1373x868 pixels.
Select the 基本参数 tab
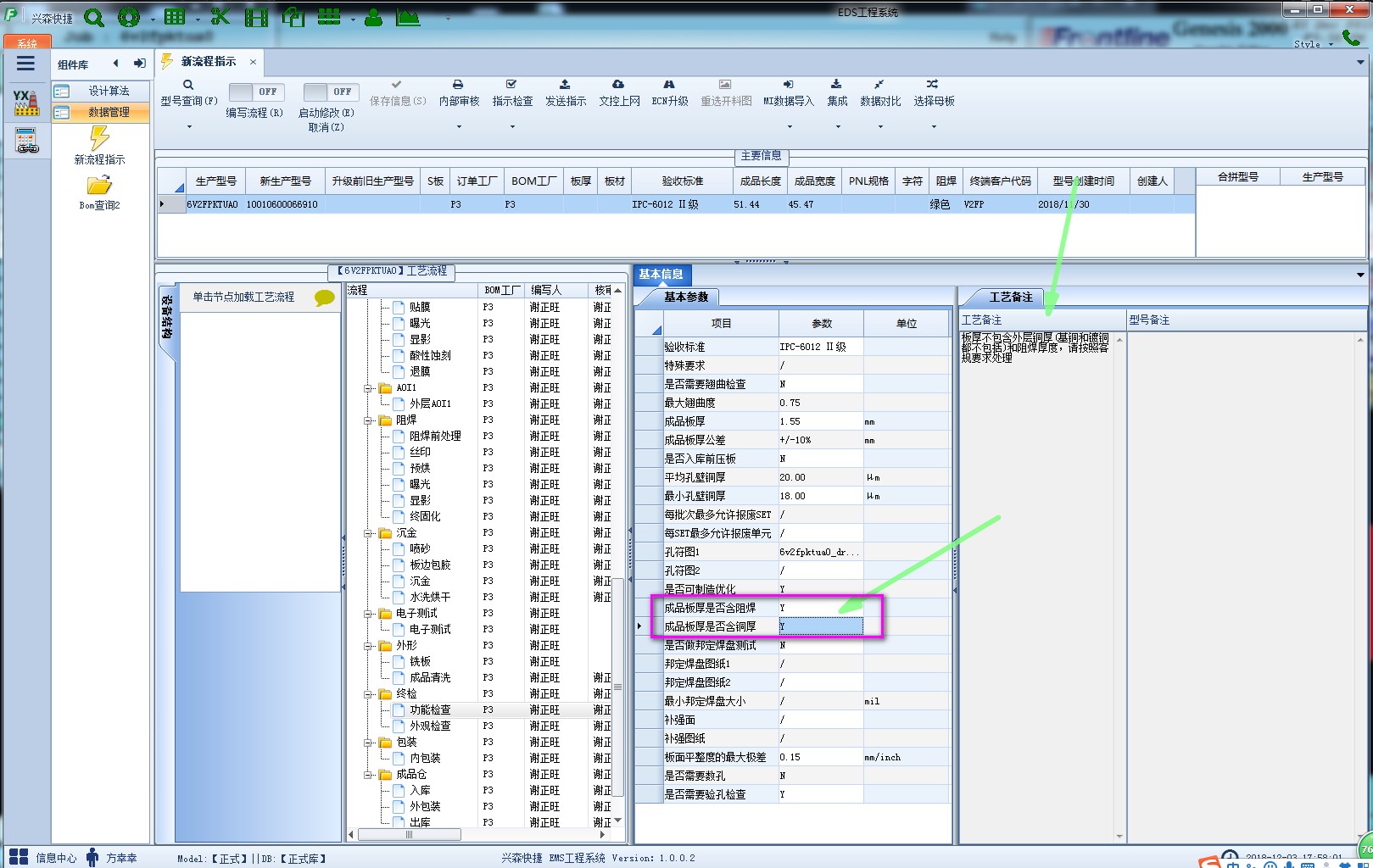coord(685,298)
